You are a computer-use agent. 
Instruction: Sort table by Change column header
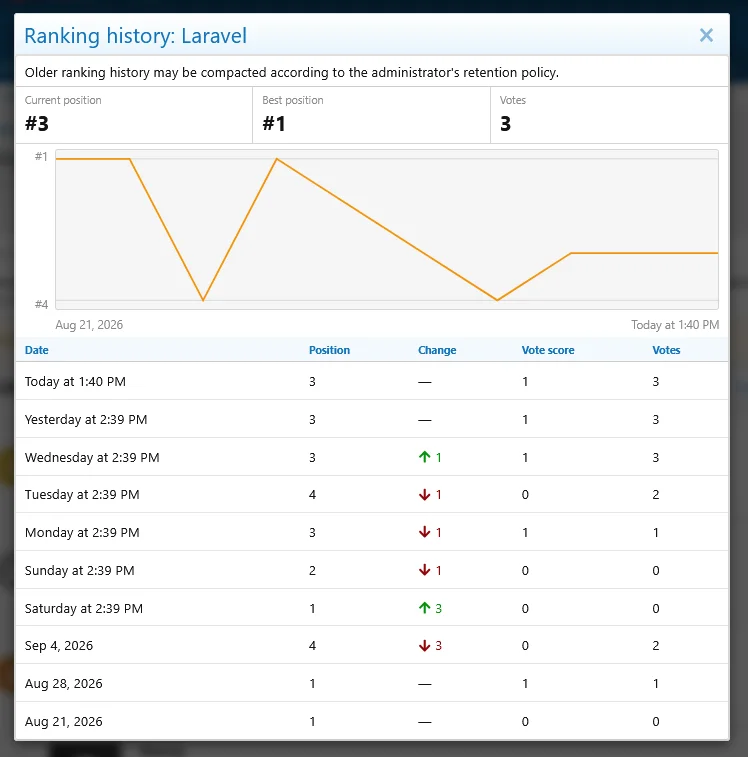[437, 350]
